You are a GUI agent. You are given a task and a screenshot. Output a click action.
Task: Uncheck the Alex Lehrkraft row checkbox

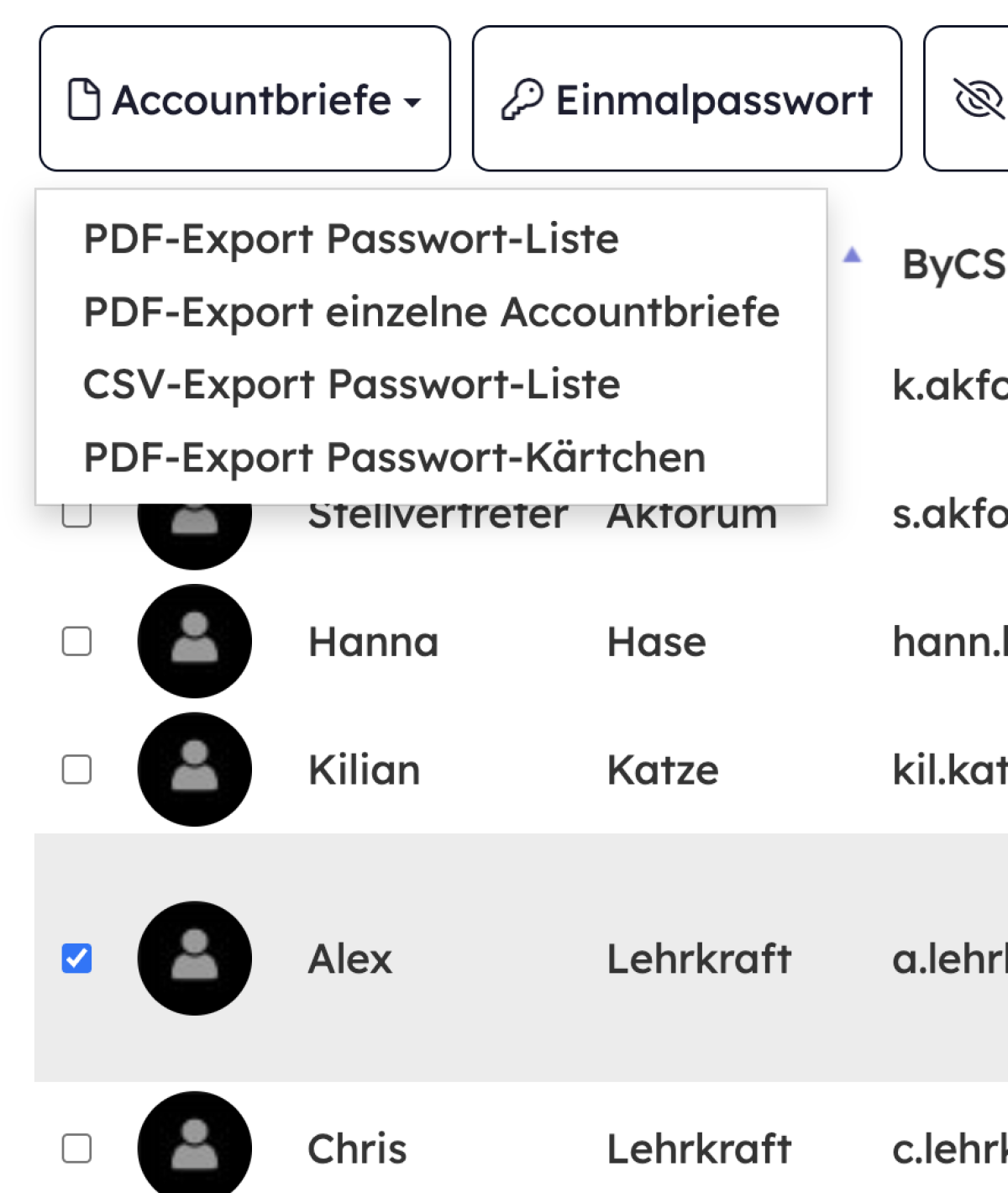click(76, 959)
